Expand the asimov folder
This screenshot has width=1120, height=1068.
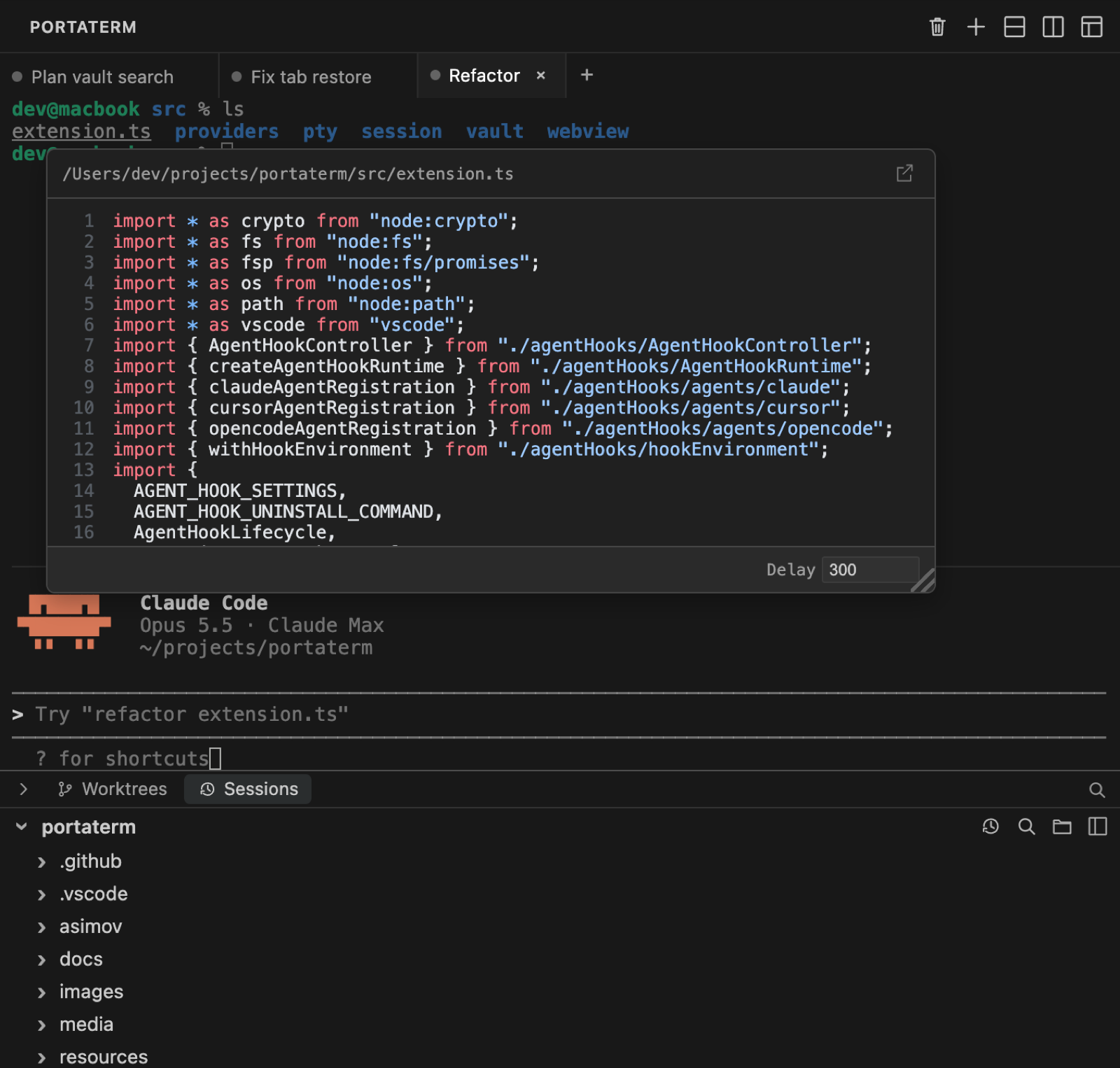pyautogui.click(x=41, y=927)
